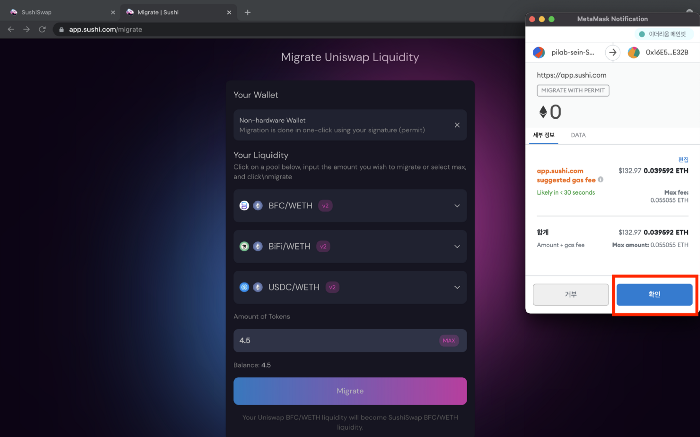Switch to the DATA tab in MetaMask
This screenshot has height=437, width=700.
578,134
